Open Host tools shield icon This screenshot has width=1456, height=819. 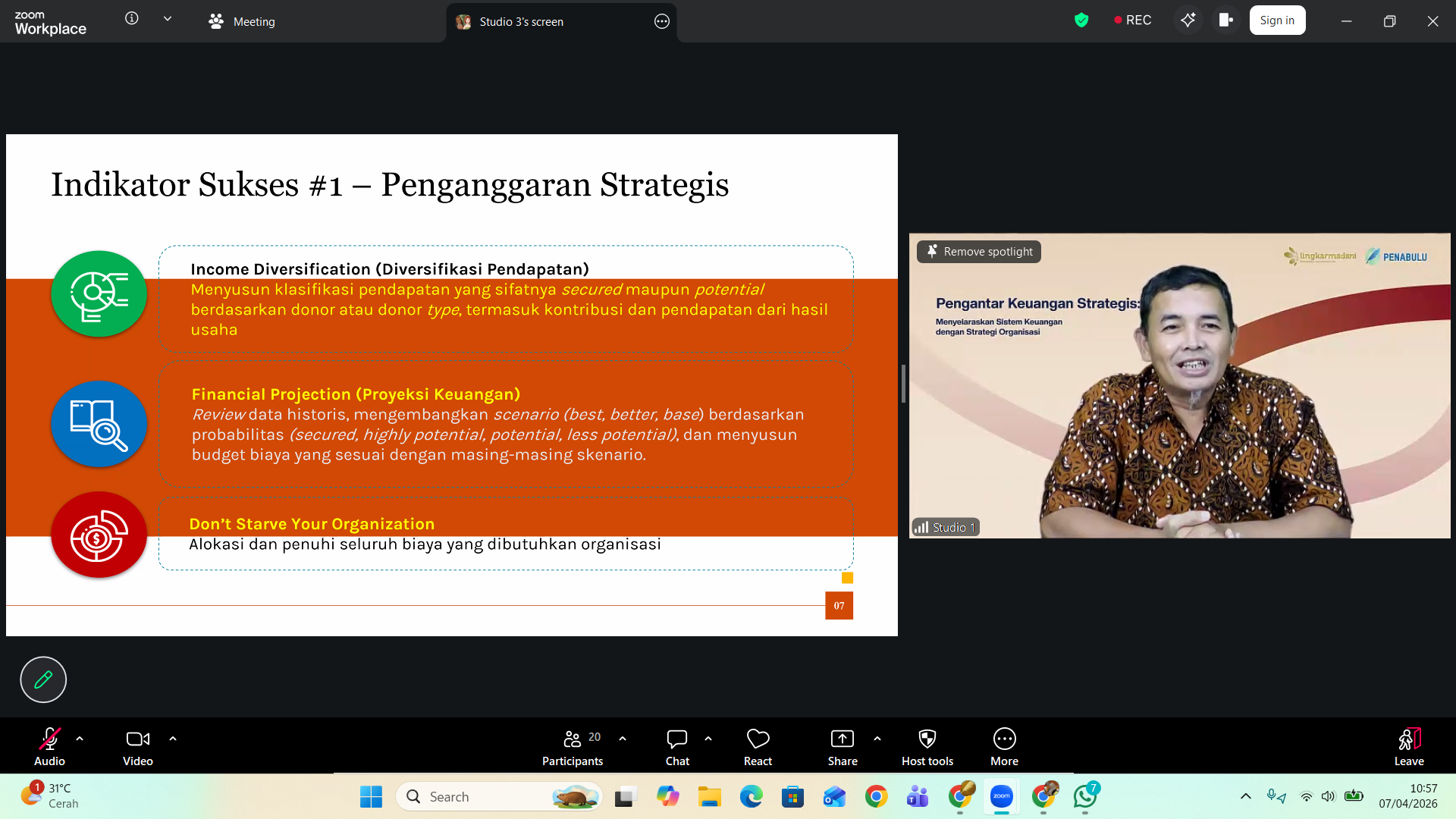coord(927,739)
